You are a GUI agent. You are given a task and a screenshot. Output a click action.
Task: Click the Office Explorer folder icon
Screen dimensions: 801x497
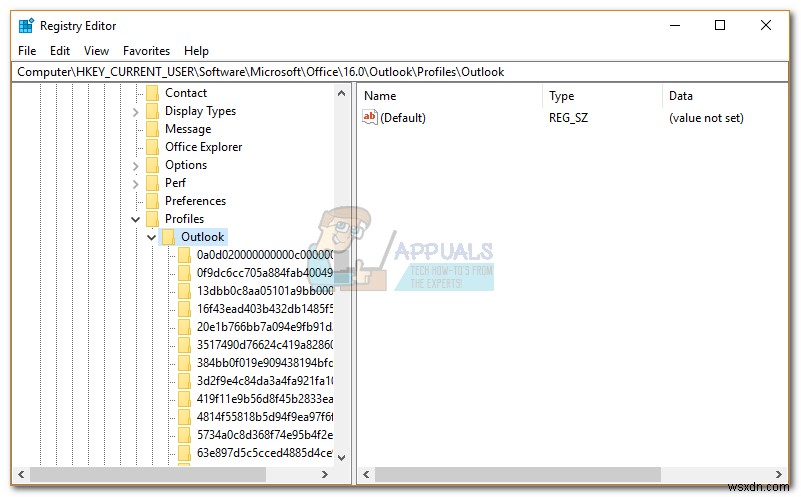pyautogui.click(x=152, y=147)
